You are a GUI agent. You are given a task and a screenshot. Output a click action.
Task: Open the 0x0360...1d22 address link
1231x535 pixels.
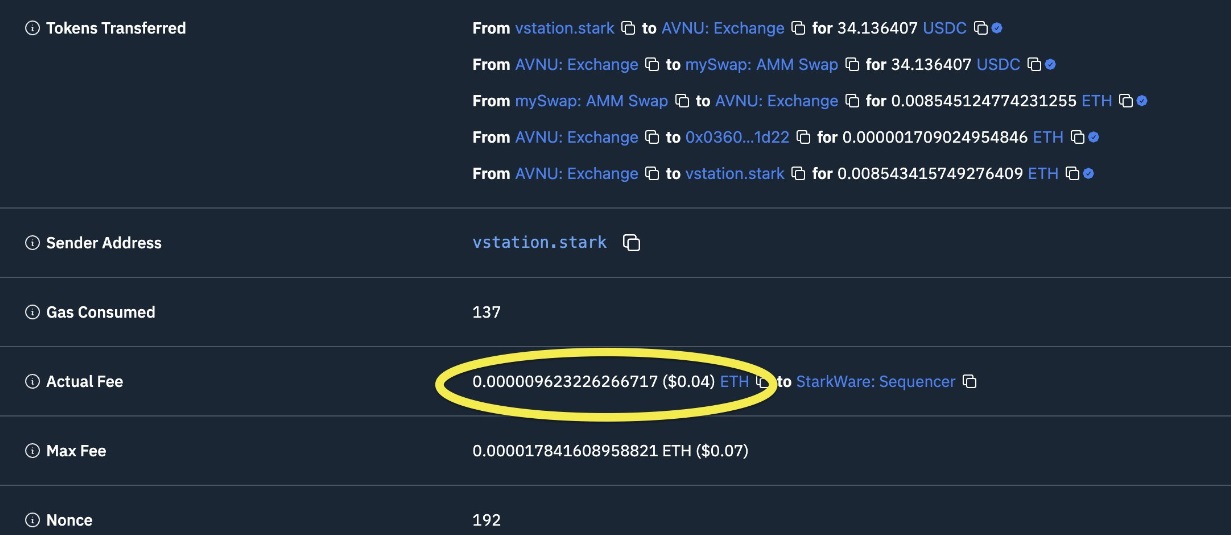[x=738, y=137]
